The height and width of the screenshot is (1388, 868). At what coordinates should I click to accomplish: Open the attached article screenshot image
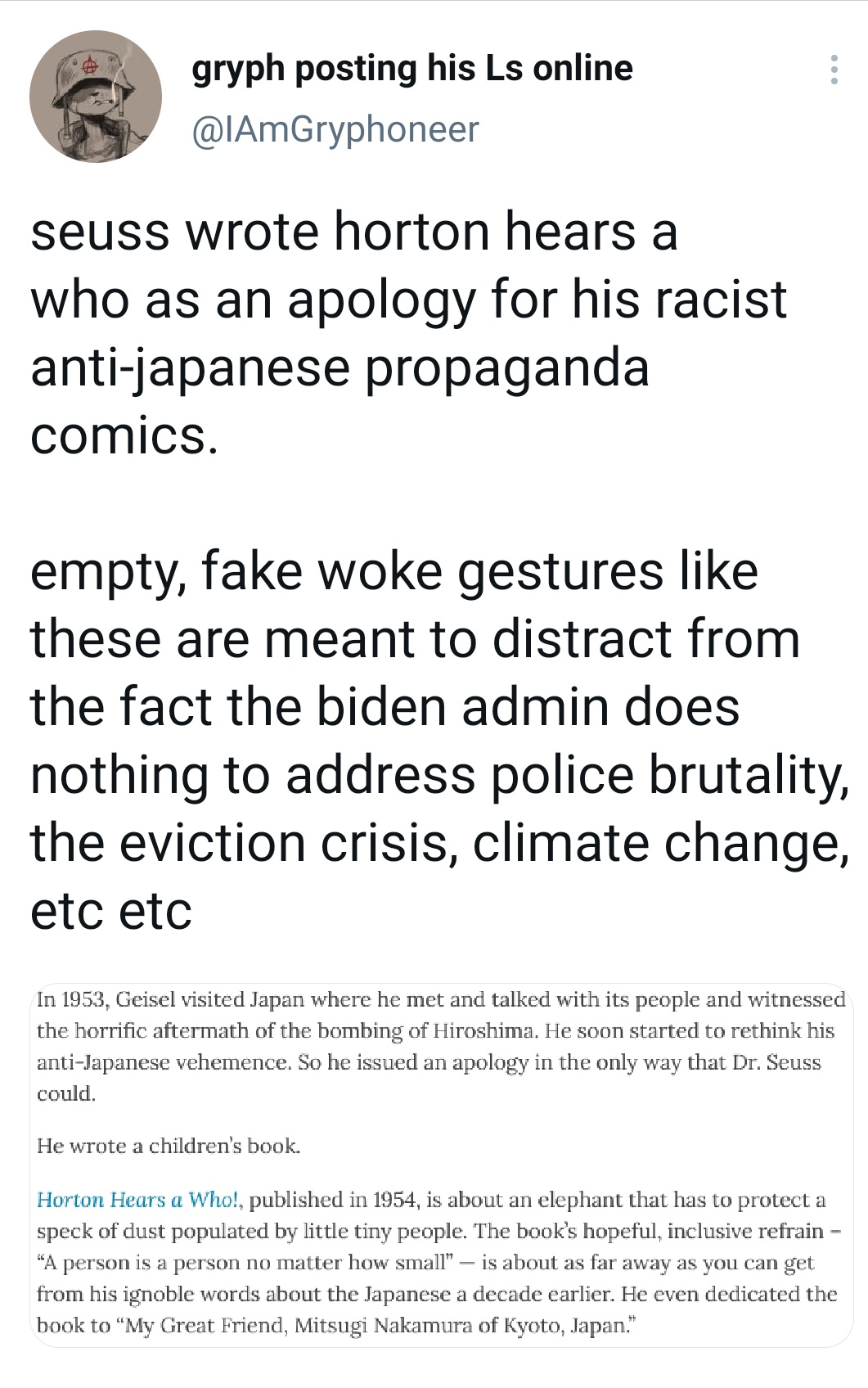(x=441, y=1165)
